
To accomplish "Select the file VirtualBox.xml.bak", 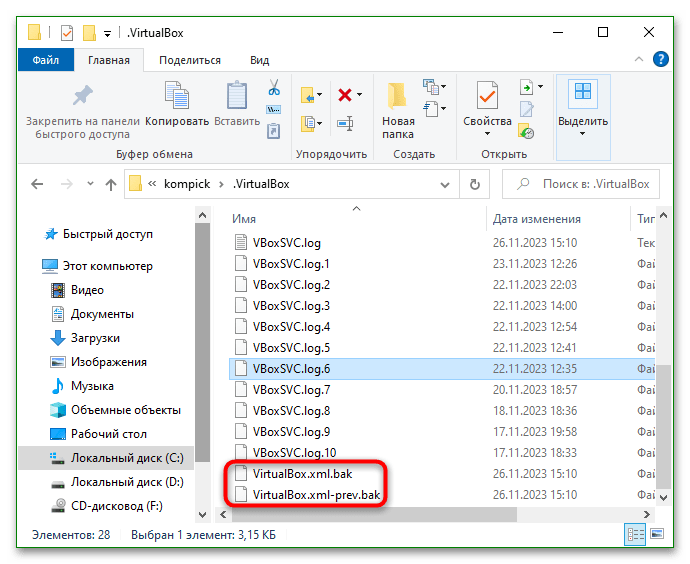I will tap(302, 474).
